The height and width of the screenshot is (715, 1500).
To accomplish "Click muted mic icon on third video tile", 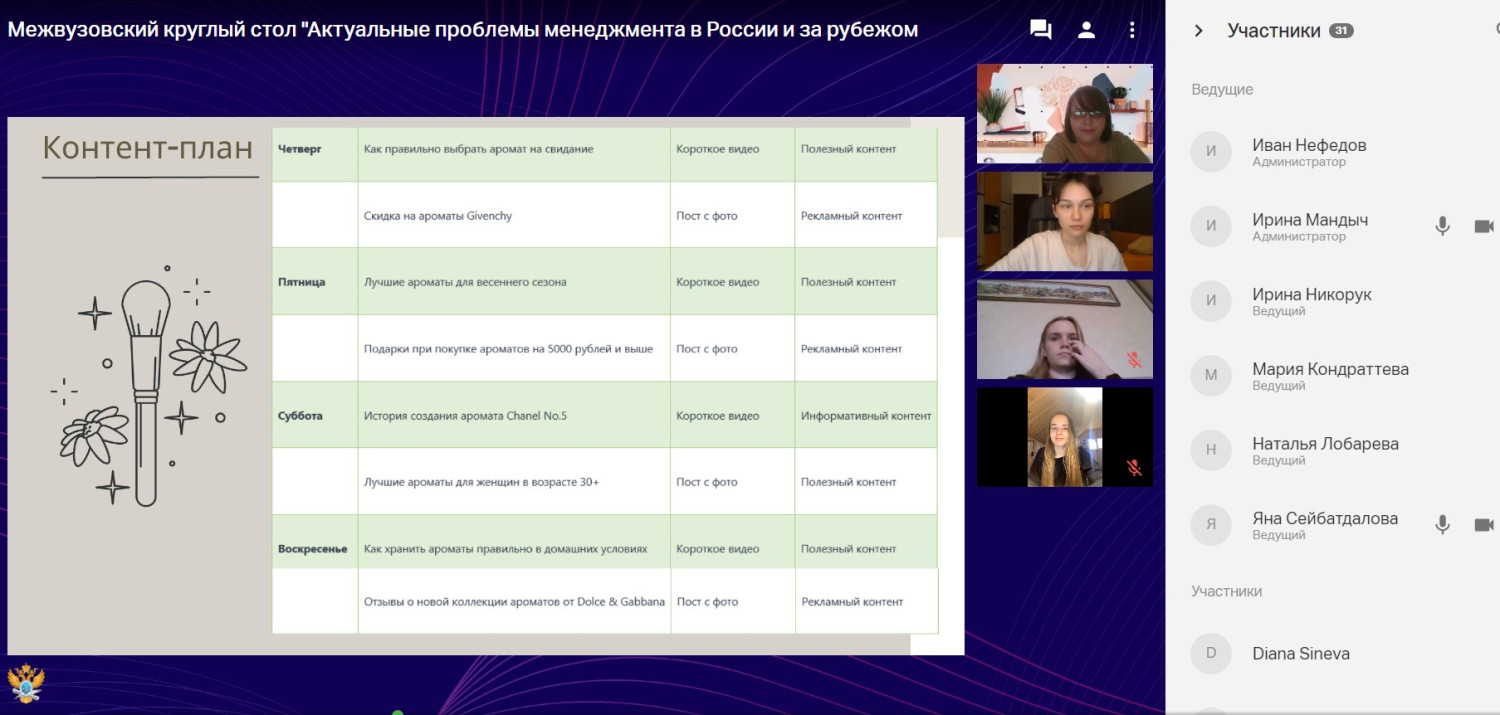I will 1134,360.
